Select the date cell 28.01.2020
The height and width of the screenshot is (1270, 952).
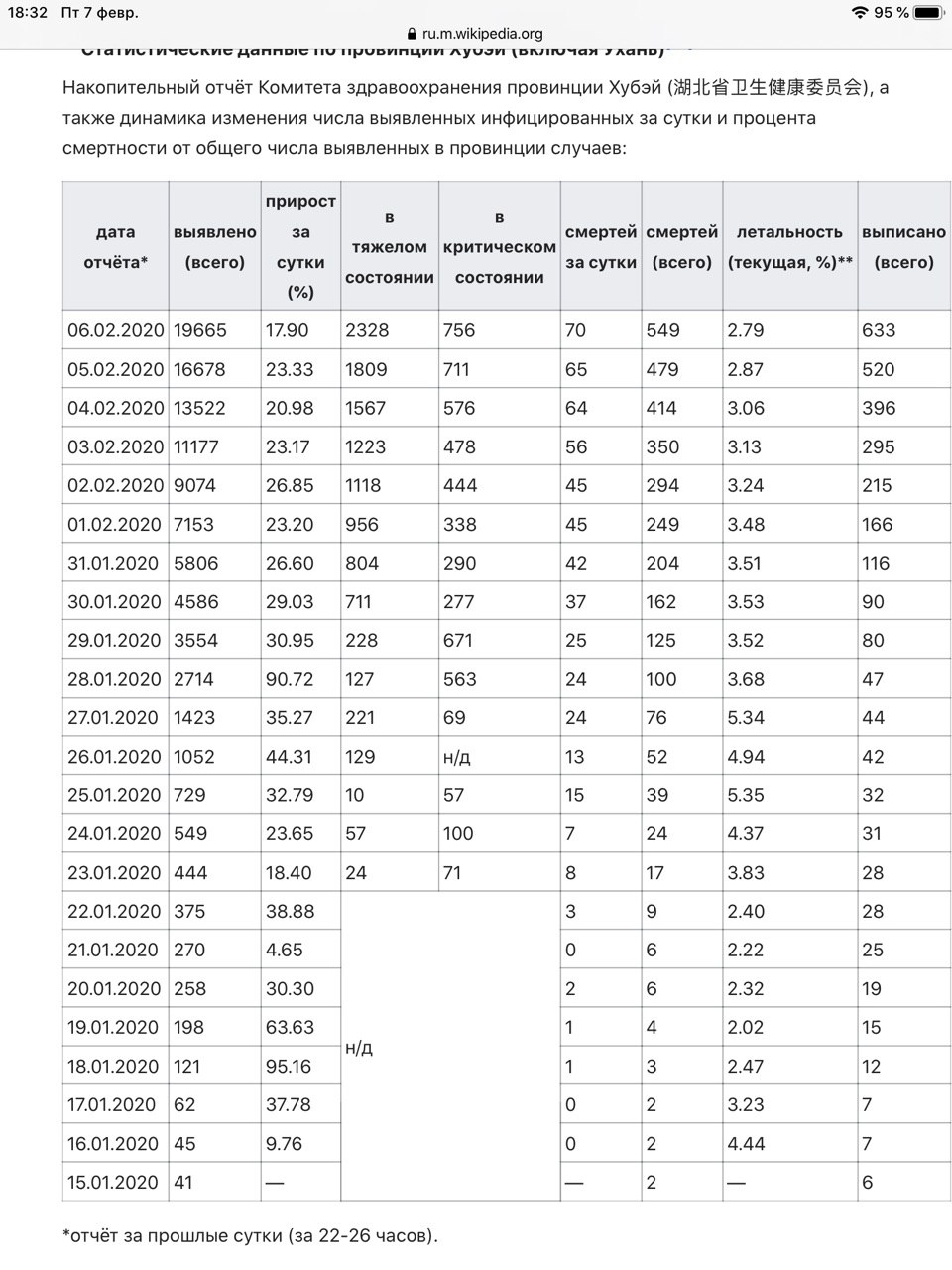click(114, 679)
